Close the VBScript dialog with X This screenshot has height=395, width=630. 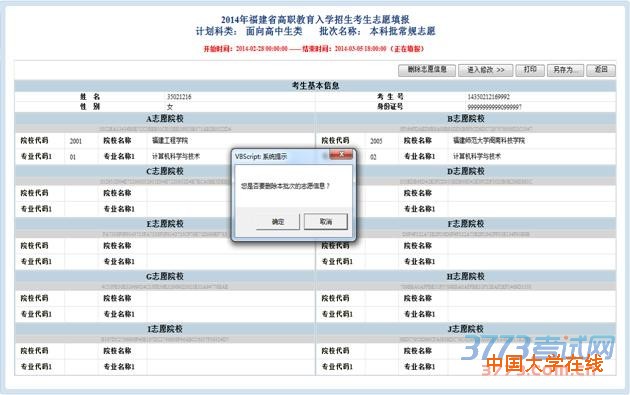341,154
